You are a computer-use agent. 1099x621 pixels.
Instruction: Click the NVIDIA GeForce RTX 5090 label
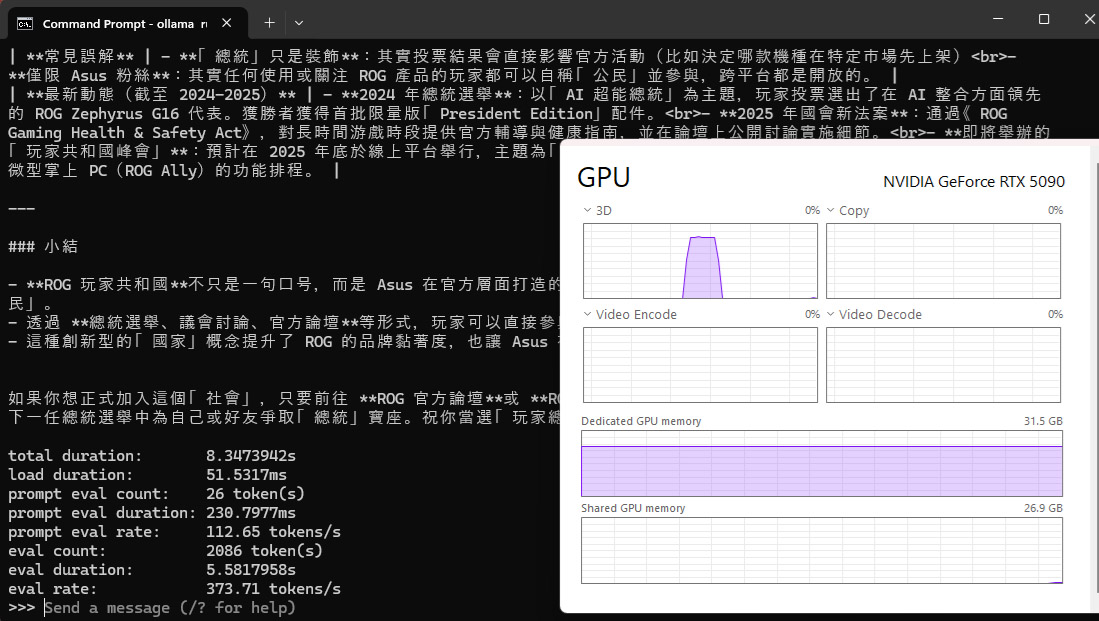(973, 181)
